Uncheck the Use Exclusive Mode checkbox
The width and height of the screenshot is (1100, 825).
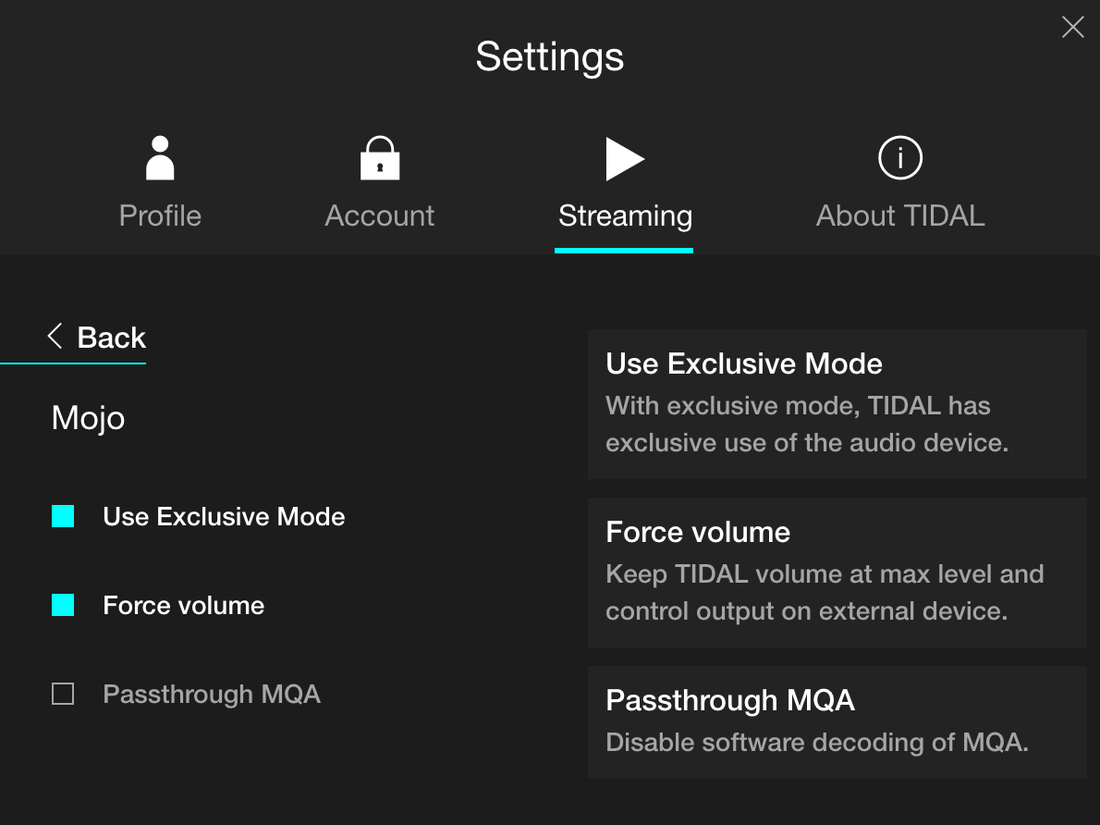[63, 516]
